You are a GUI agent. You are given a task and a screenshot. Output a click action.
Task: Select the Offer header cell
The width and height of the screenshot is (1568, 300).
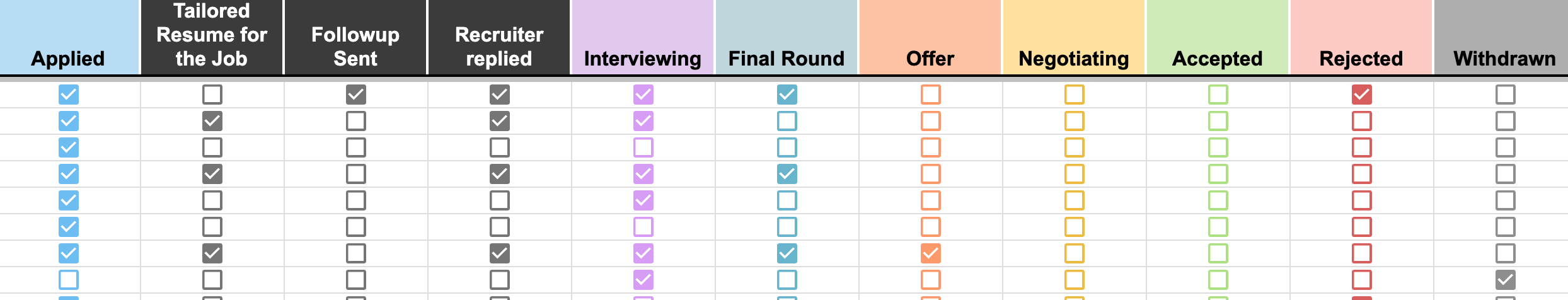[930, 38]
